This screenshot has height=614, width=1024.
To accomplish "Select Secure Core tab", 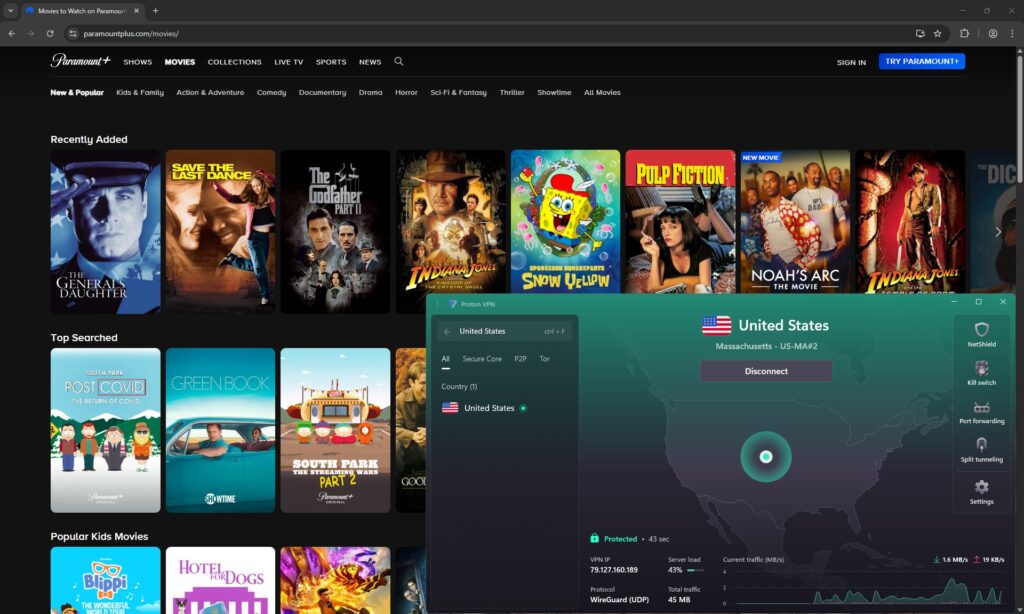I will tap(482, 359).
